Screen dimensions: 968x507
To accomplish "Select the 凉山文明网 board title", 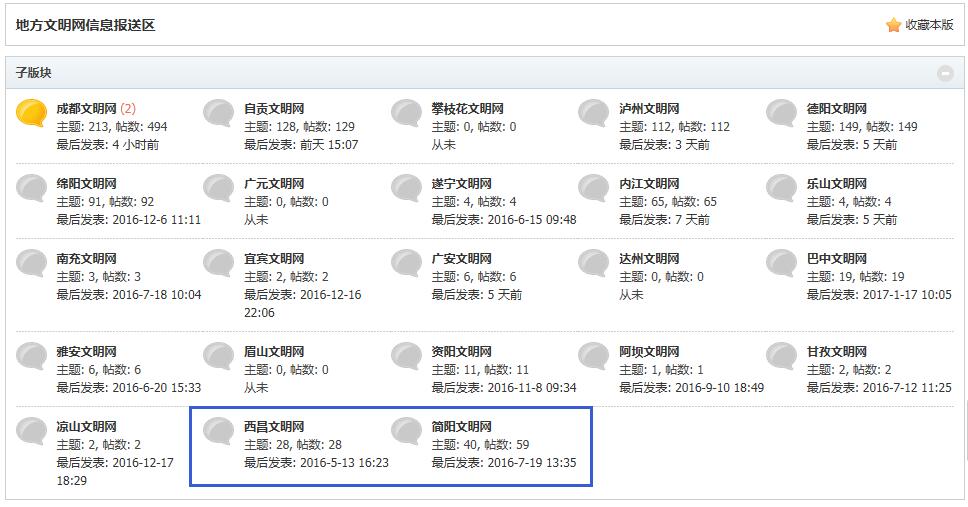I will click(86, 426).
